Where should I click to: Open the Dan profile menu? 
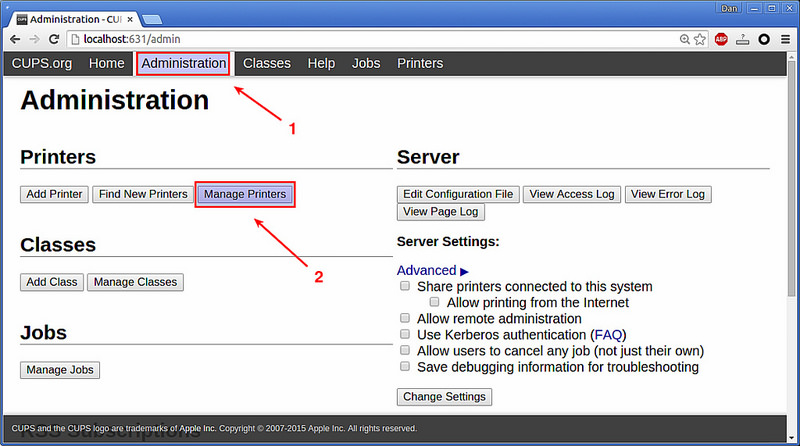point(729,8)
